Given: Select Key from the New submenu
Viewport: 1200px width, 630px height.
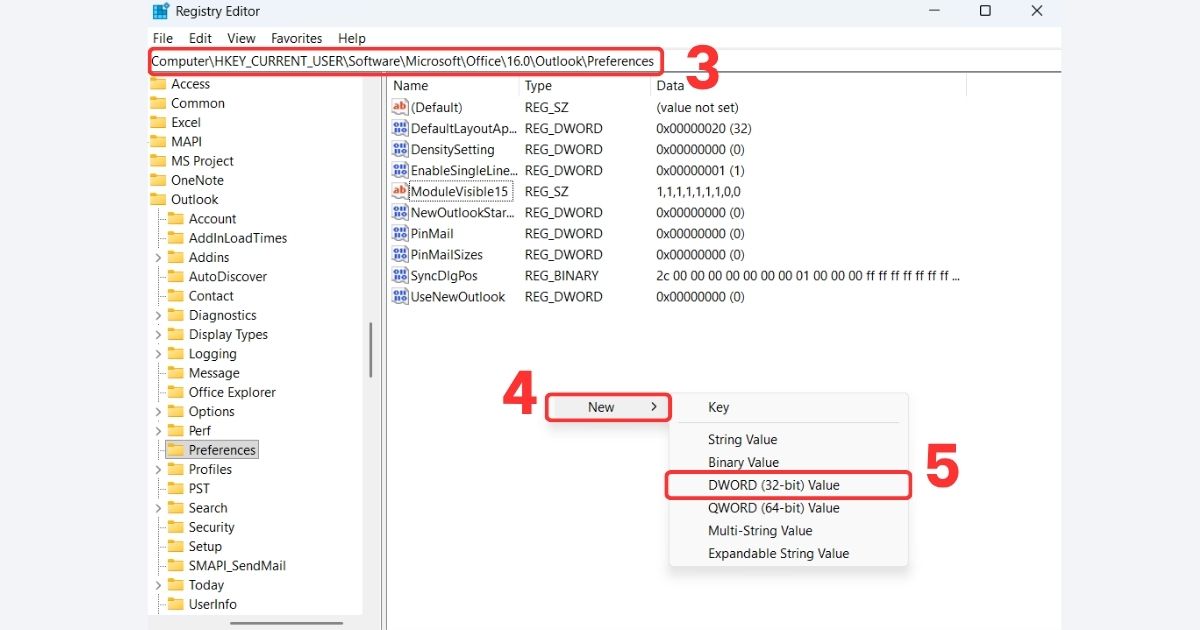Looking at the screenshot, I should click(x=718, y=407).
